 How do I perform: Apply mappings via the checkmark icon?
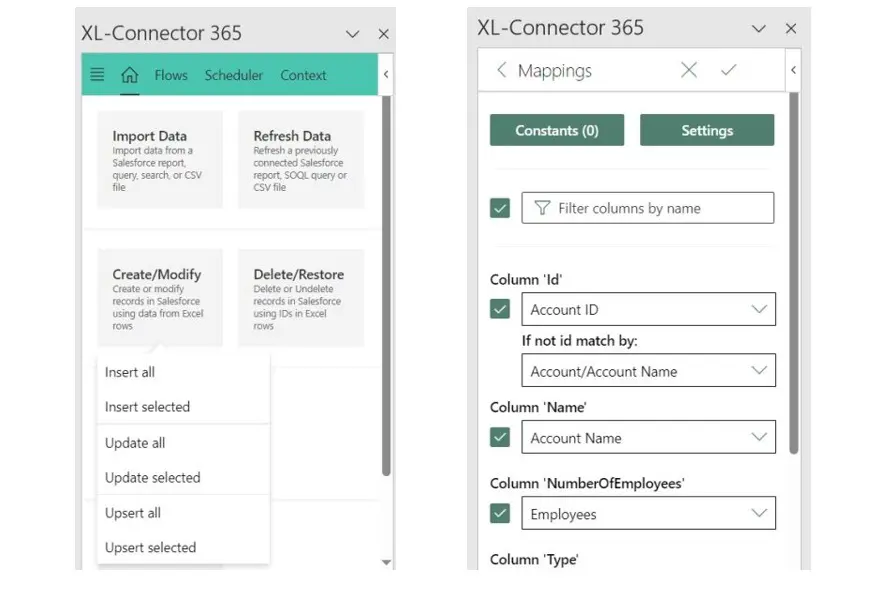coord(731,70)
